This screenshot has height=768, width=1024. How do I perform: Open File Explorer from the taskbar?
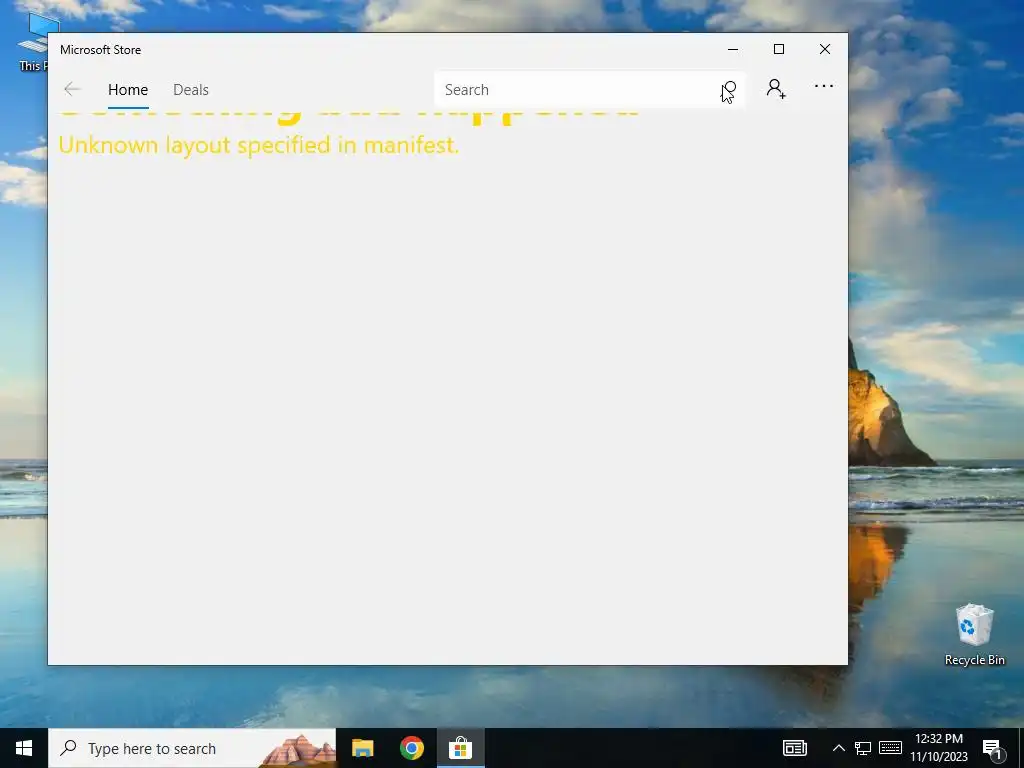click(362, 748)
